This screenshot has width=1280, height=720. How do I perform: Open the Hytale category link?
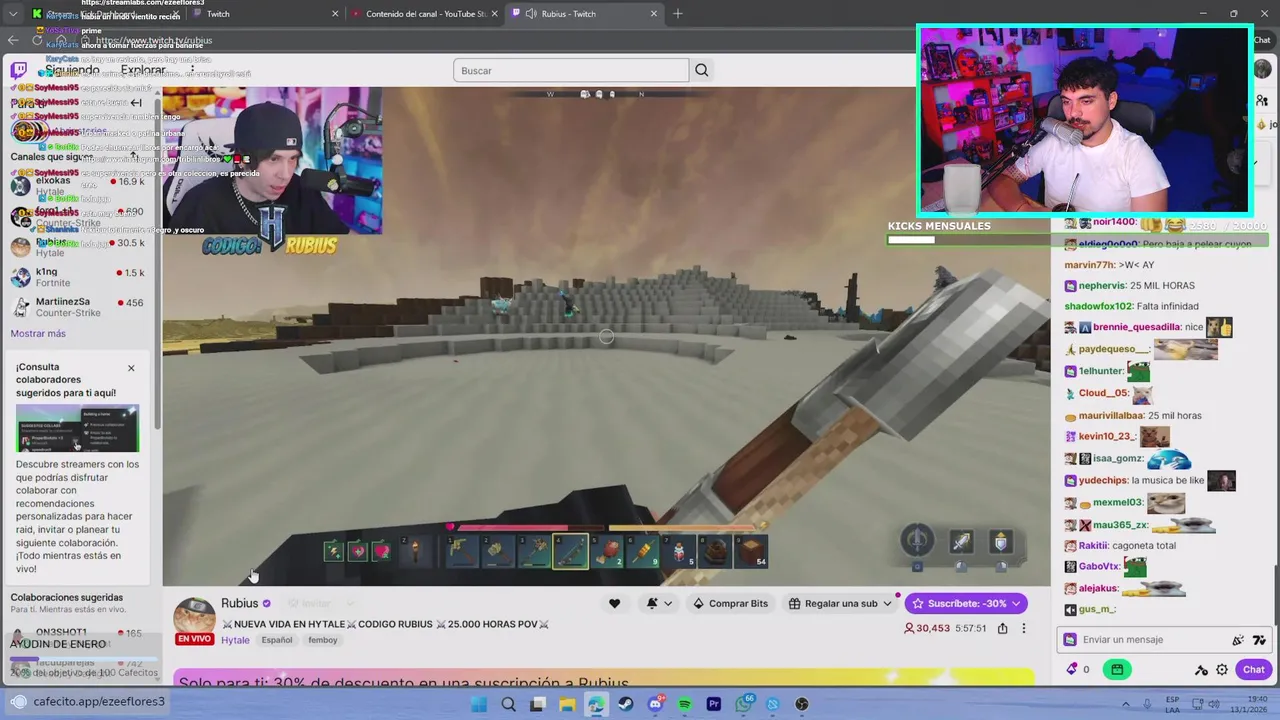235,640
